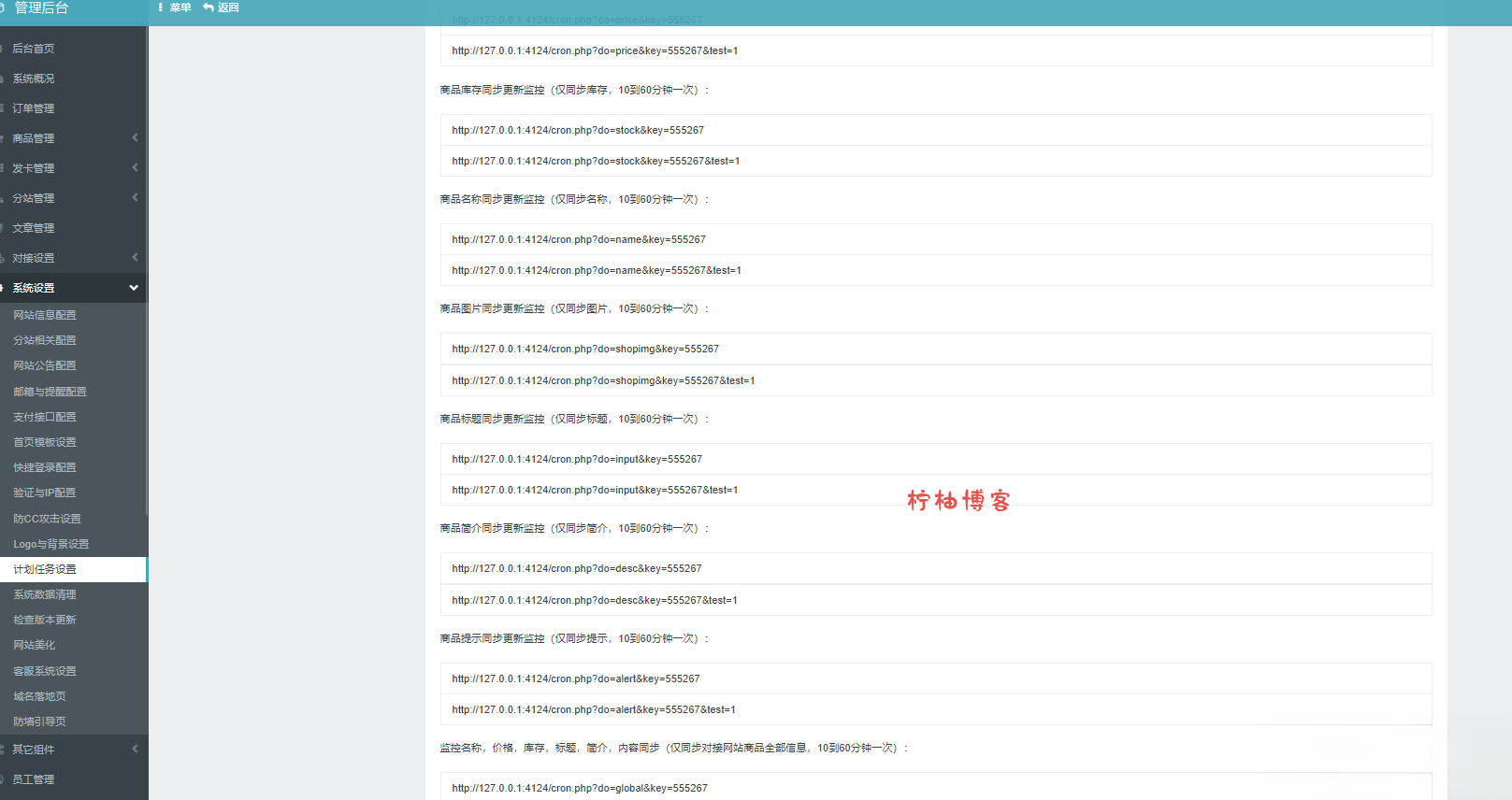Click the 返回 back arrow icon
The width and height of the screenshot is (1512, 800).
[x=209, y=7]
